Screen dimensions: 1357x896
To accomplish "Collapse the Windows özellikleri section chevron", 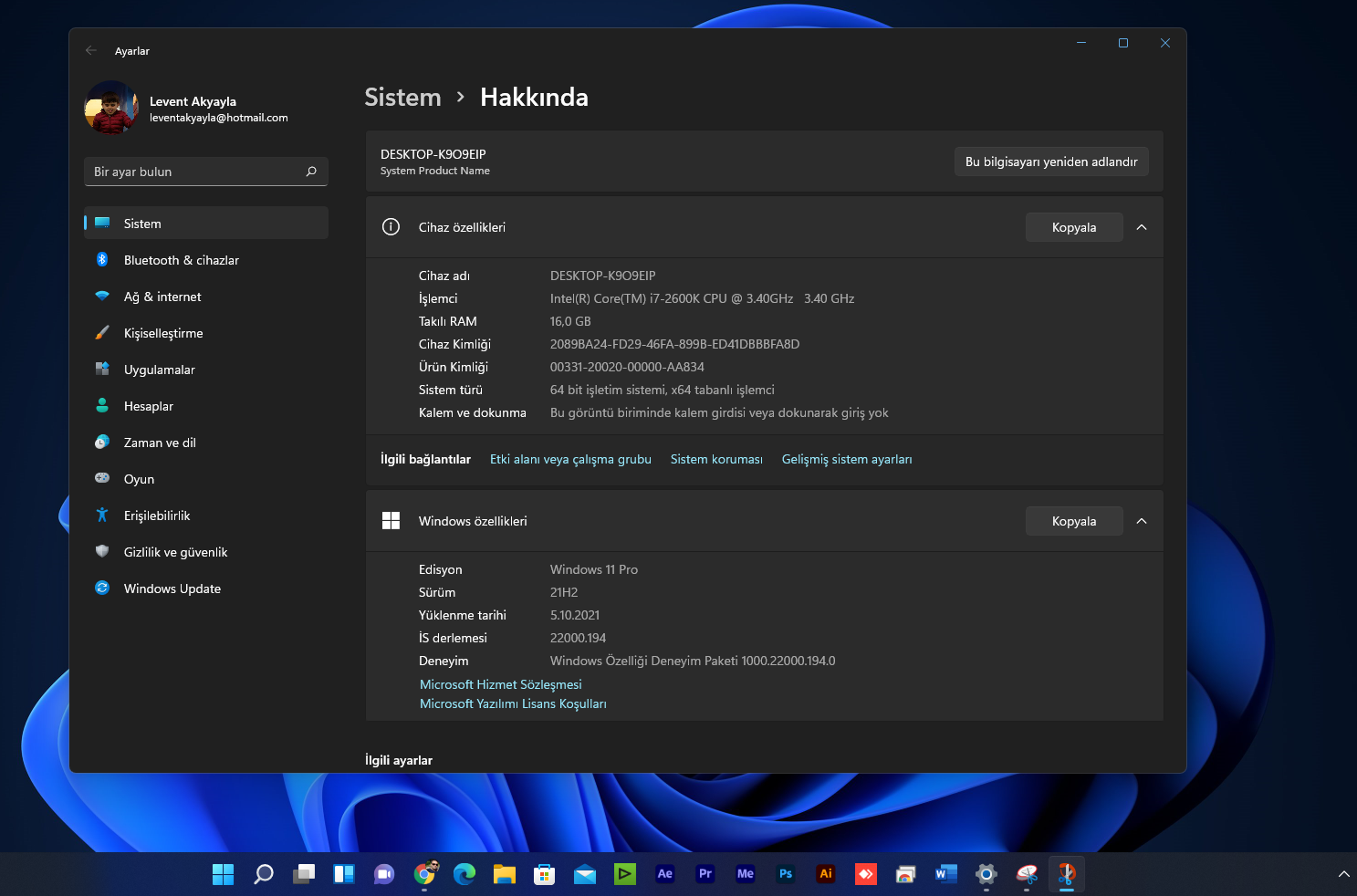I will (x=1142, y=521).
